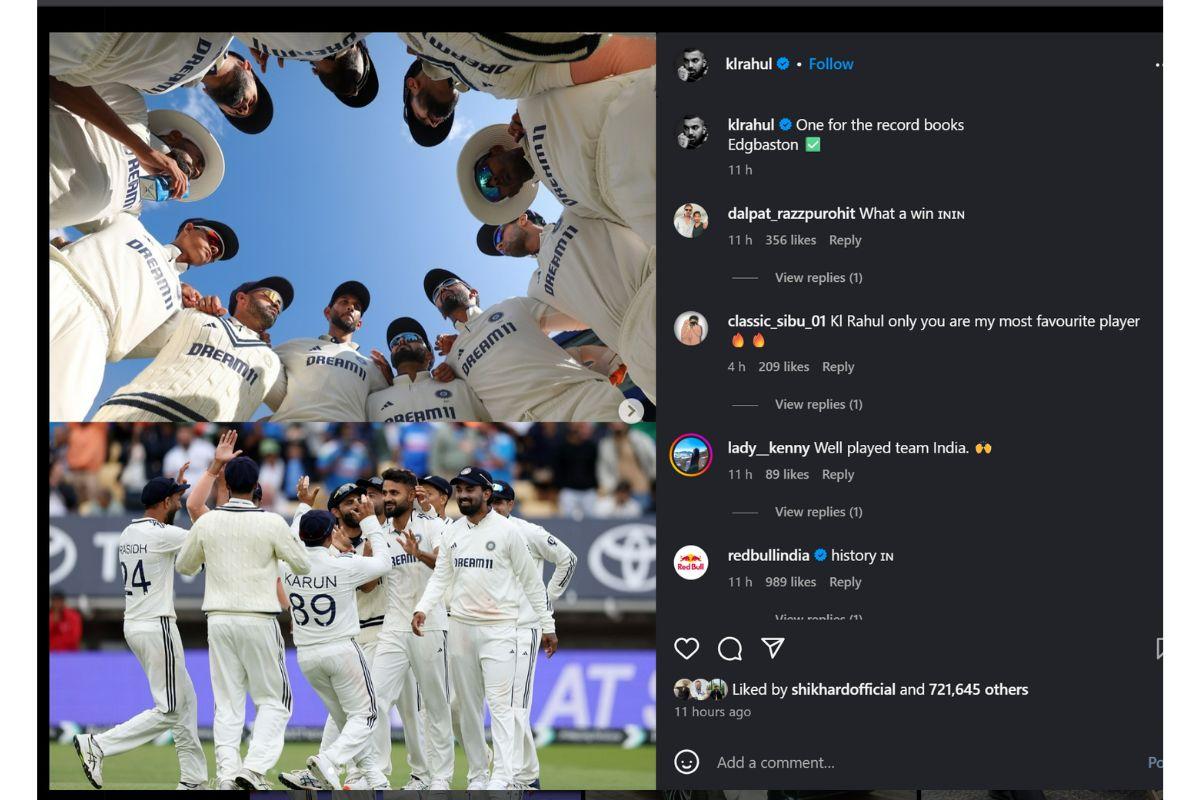This screenshot has width=1200, height=800.
Task: Open shikhardofficial liker thumbnail
Action: coord(696,688)
